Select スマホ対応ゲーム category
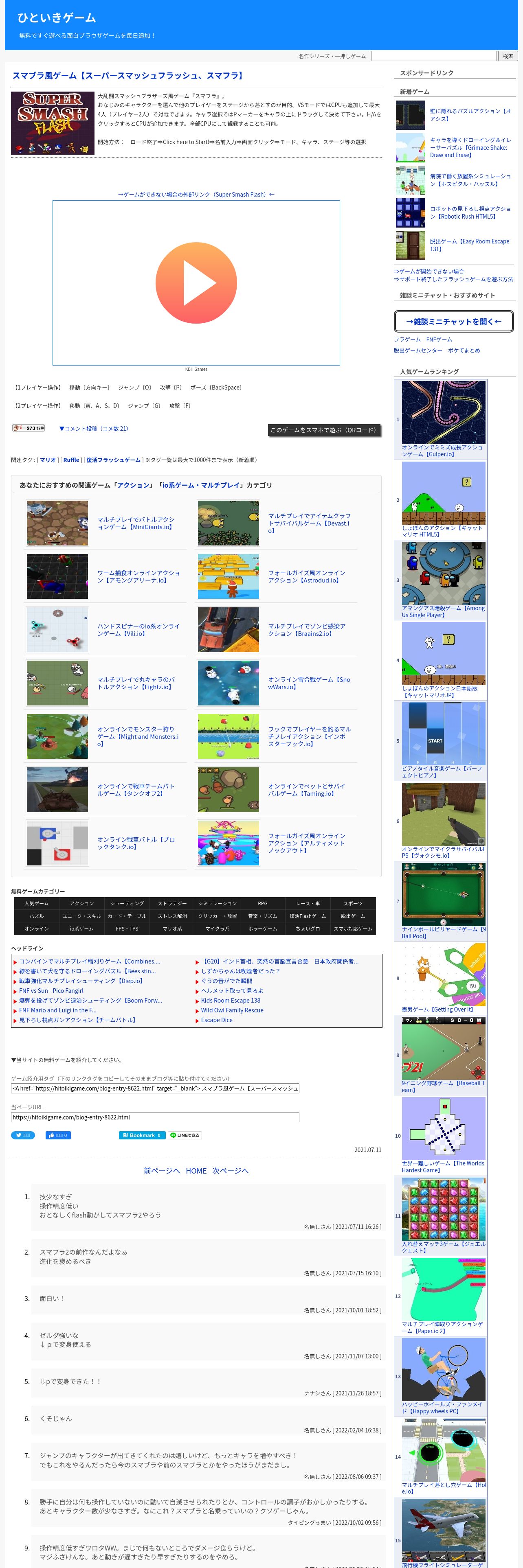 353,929
